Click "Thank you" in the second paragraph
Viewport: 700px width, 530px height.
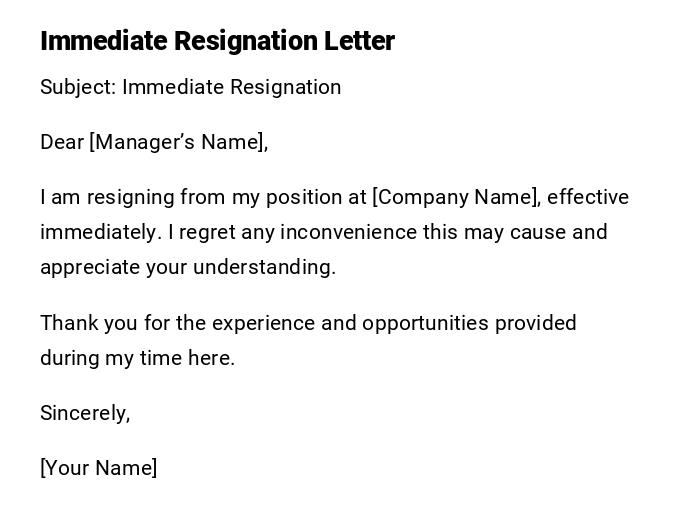[x=78, y=323]
